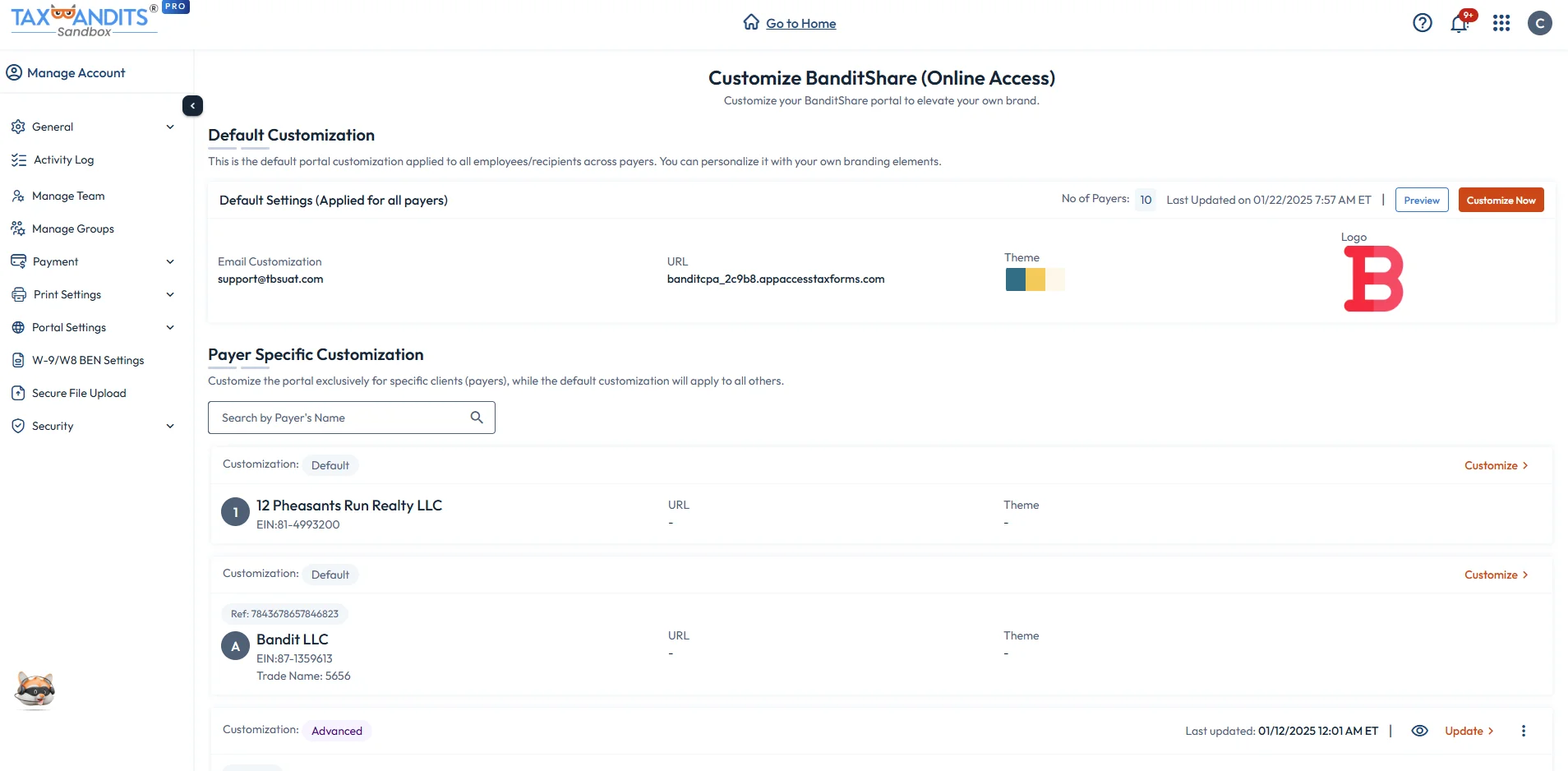The width and height of the screenshot is (1568, 771).
Task: Expand the General menu chevron
Action: pyautogui.click(x=170, y=127)
